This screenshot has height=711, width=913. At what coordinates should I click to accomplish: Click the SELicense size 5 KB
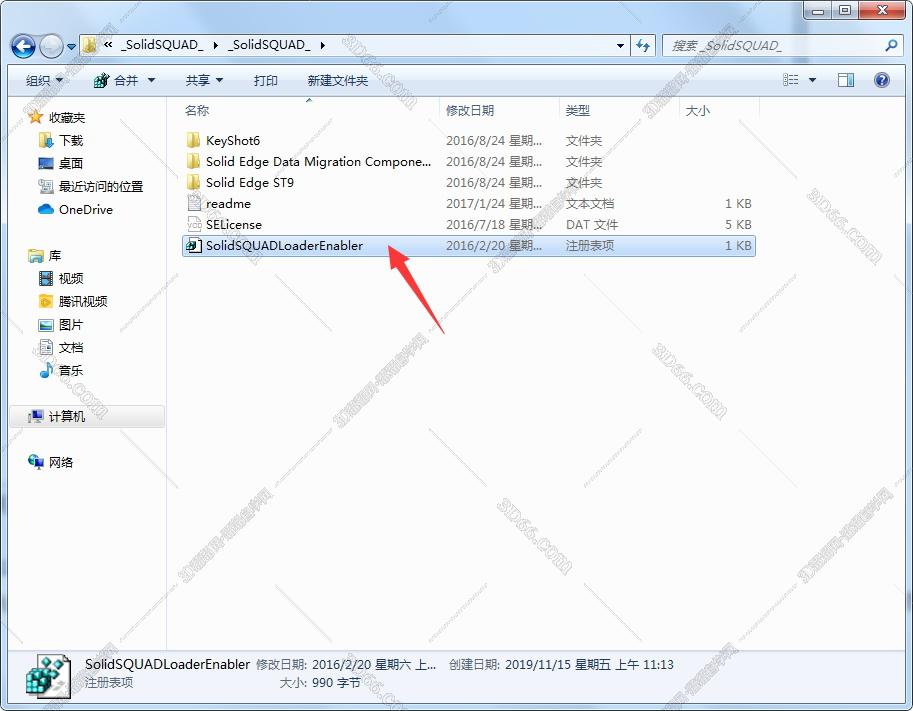(738, 224)
